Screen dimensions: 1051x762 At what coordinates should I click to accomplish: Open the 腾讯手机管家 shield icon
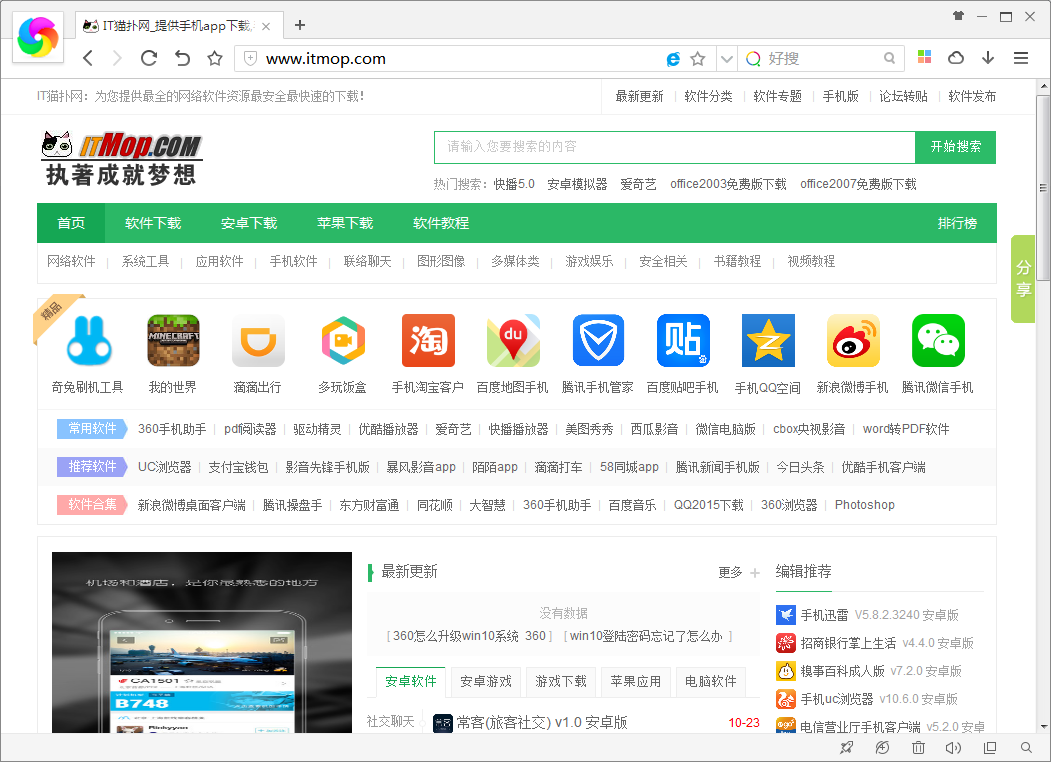(598, 340)
